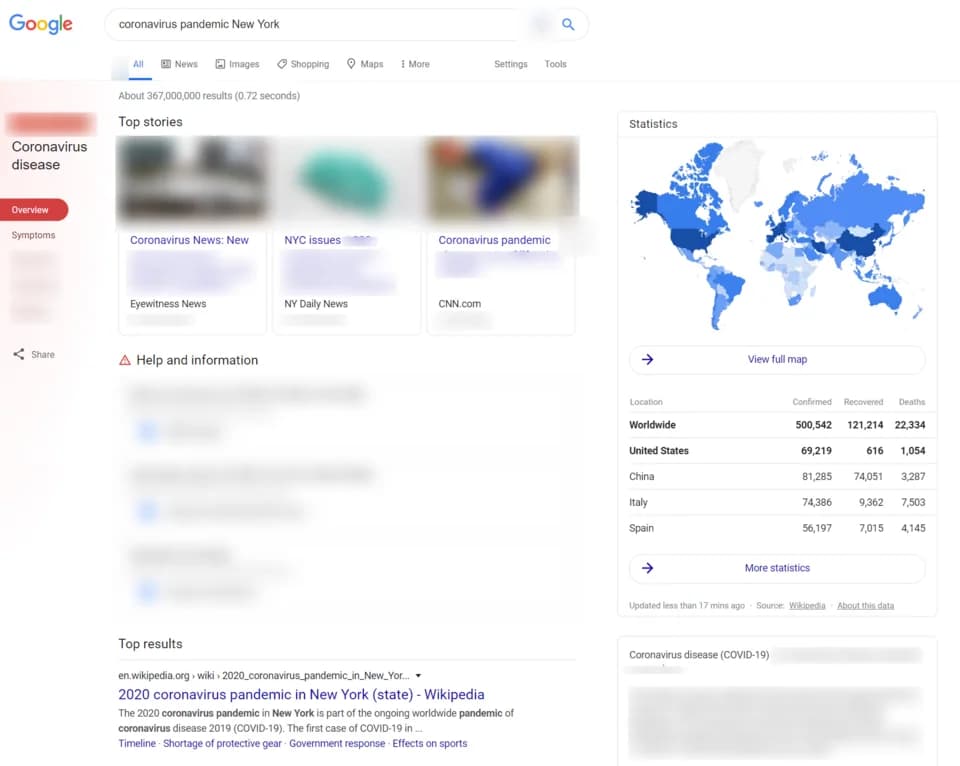Click the Help and information warning icon
Screen dimensions: 960x766
(125, 360)
